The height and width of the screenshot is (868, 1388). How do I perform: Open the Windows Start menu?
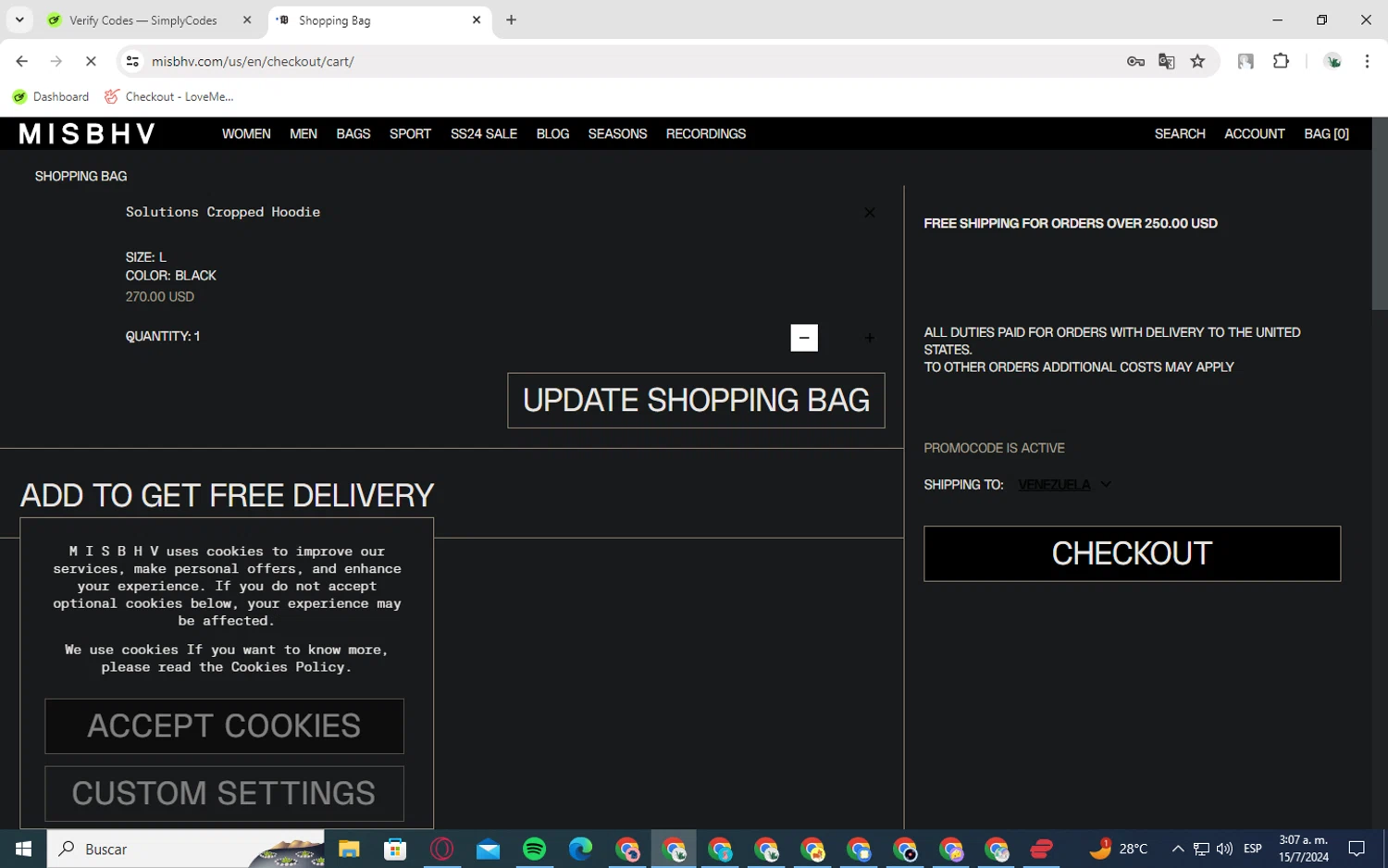23,849
